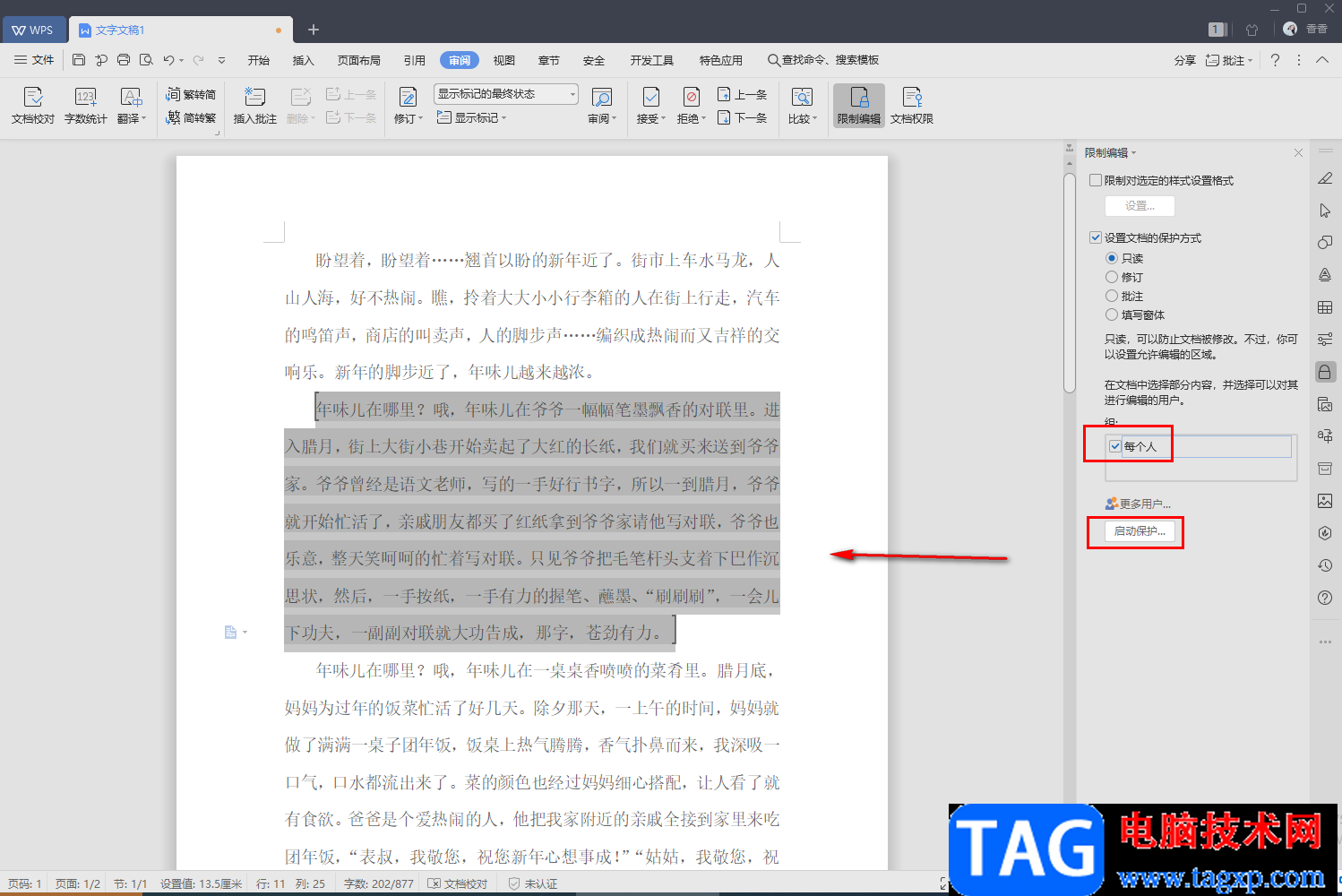Open 文档权限 document permissions
1342x896 pixels.
point(912,106)
